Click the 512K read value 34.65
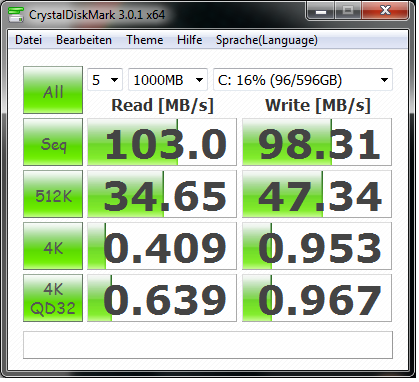419x382 pixels. (x=162, y=194)
